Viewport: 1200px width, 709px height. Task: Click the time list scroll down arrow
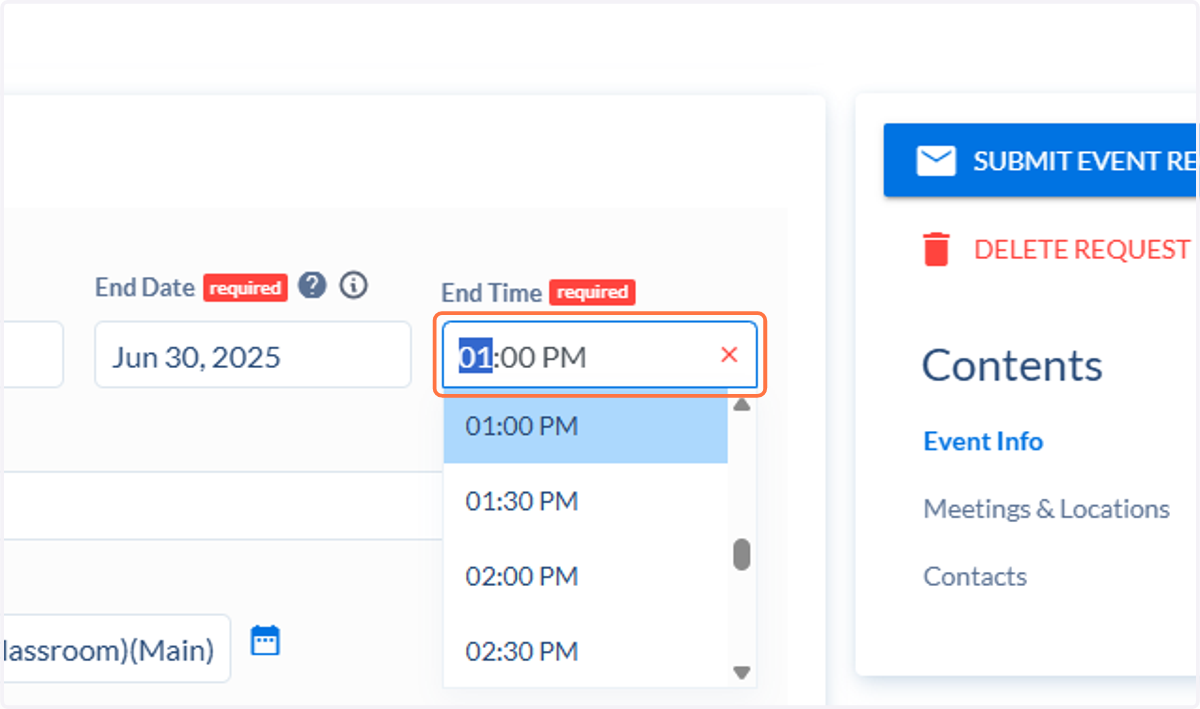(x=741, y=673)
